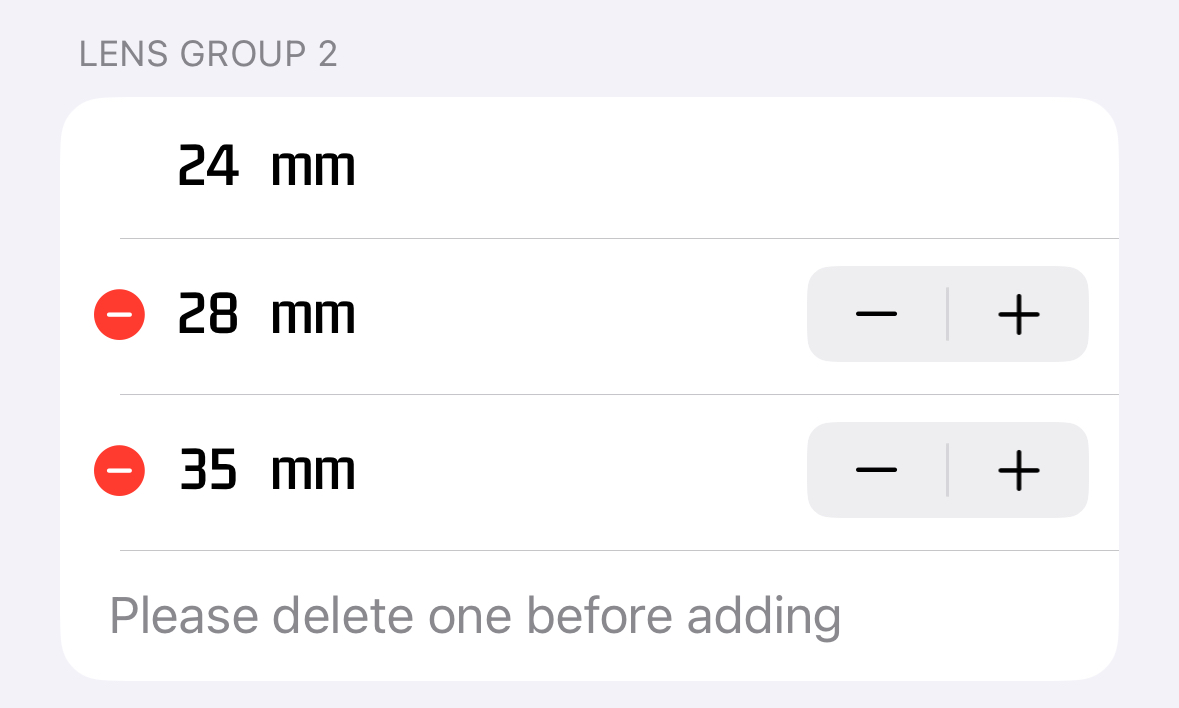1179x708 pixels.
Task: Decrease the 28 mm focal length
Action: 877,314
